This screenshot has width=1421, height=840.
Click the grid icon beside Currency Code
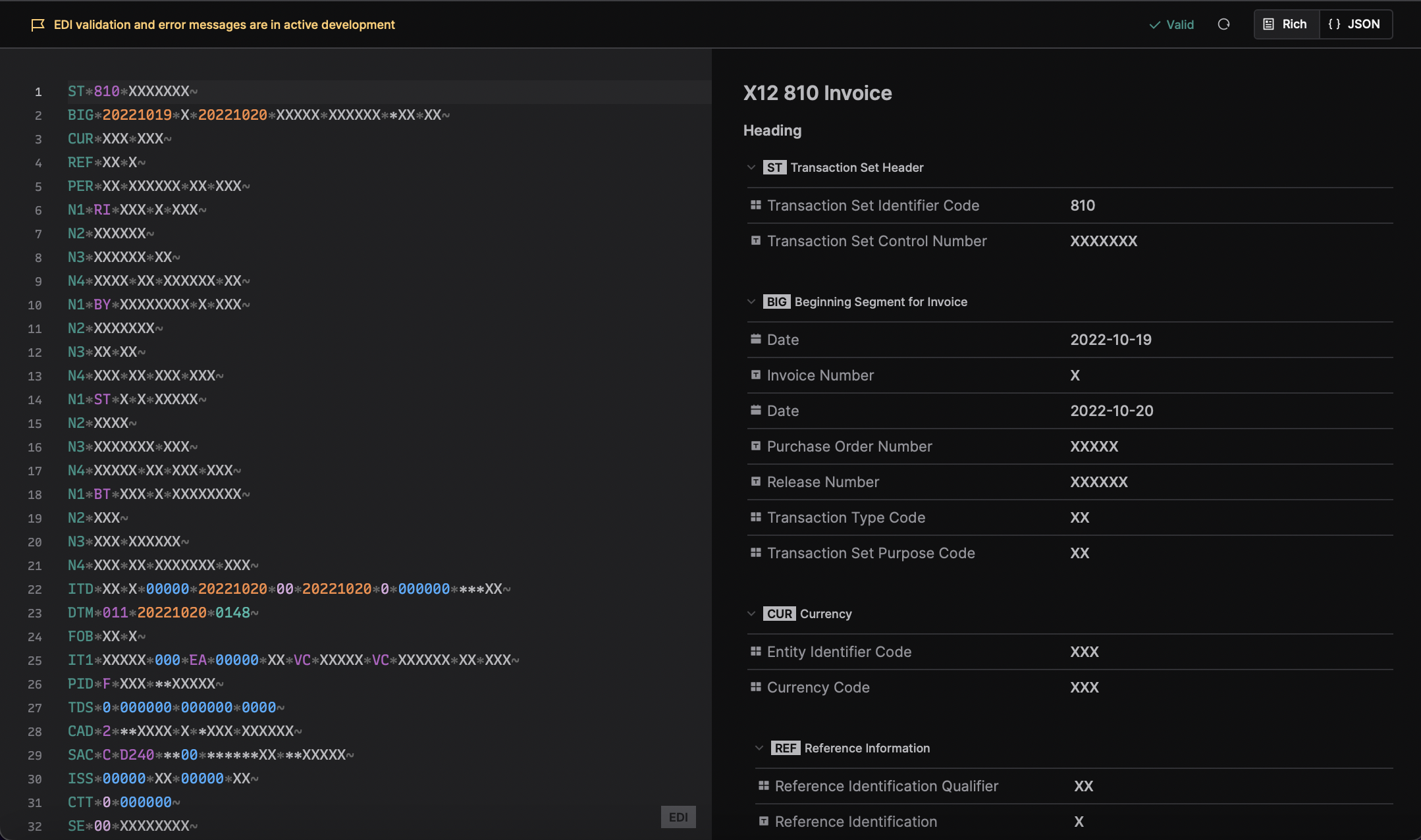(756, 687)
